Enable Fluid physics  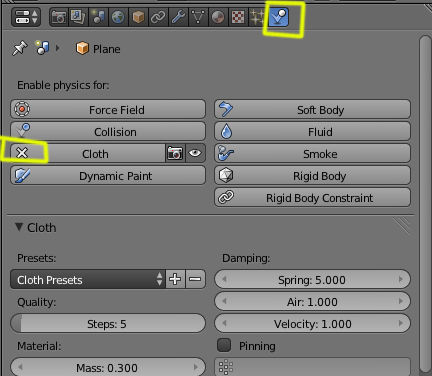[312, 131]
